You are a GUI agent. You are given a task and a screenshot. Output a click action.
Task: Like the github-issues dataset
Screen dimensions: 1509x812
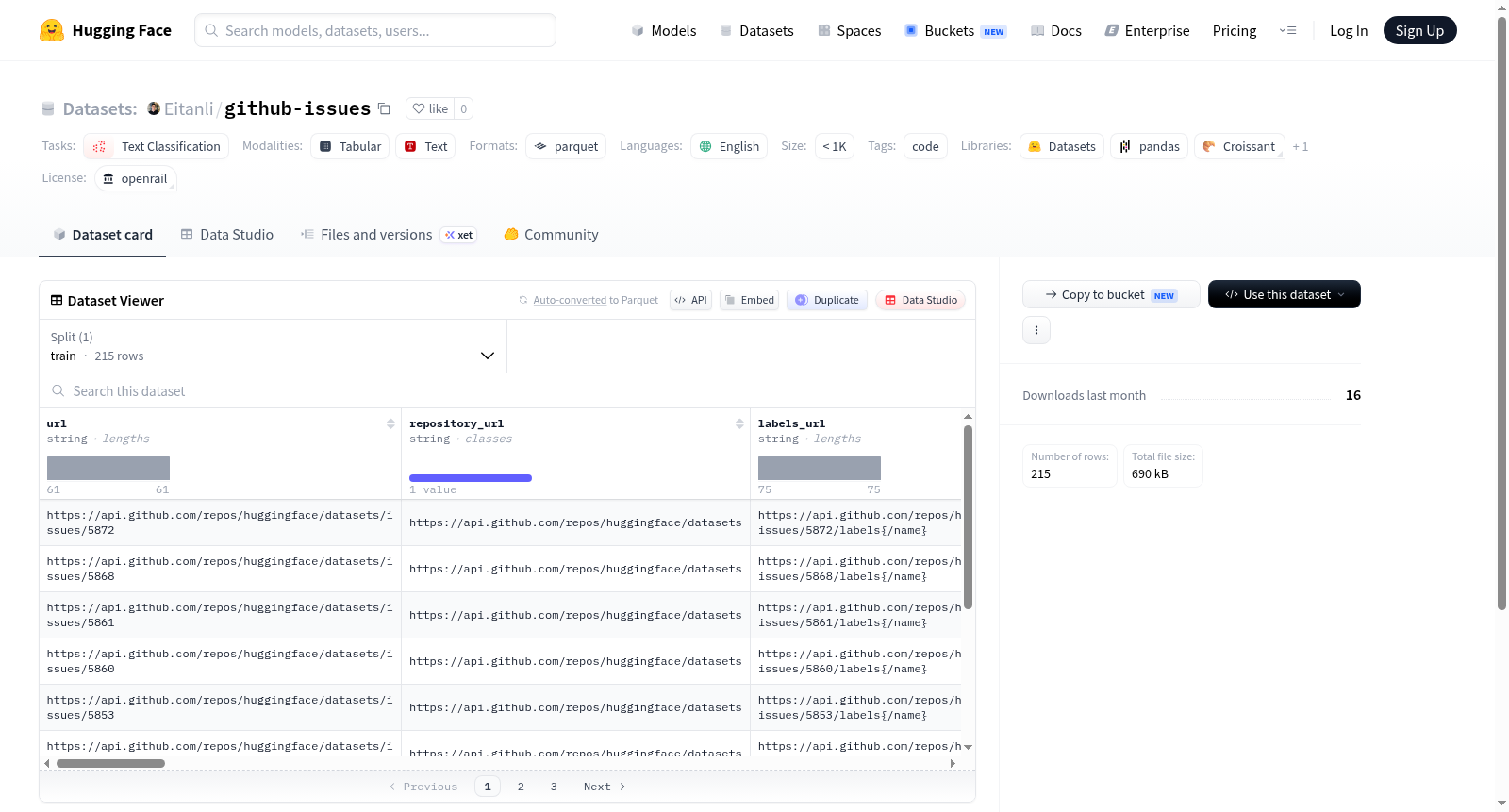coord(430,108)
